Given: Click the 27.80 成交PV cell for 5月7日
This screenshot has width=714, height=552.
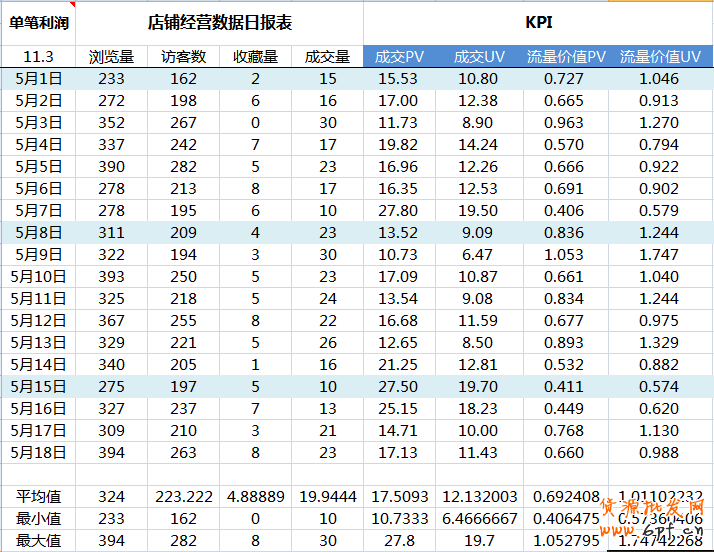Looking at the screenshot, I should coord(399,210).
